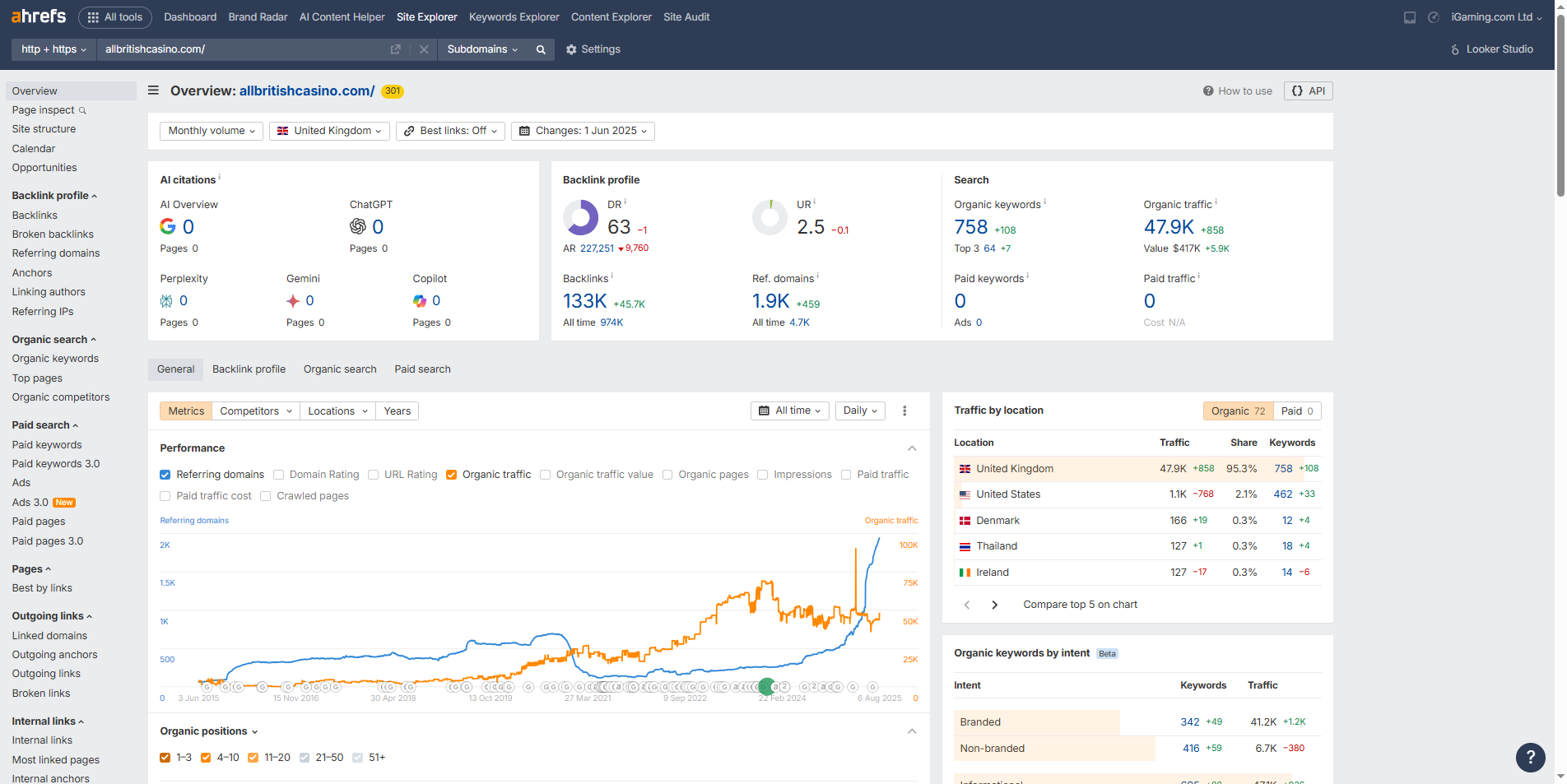The width and height of the screenshot is (1567, 784).
Task: Go to next page of traffic locations
Action: coord(994,605)
